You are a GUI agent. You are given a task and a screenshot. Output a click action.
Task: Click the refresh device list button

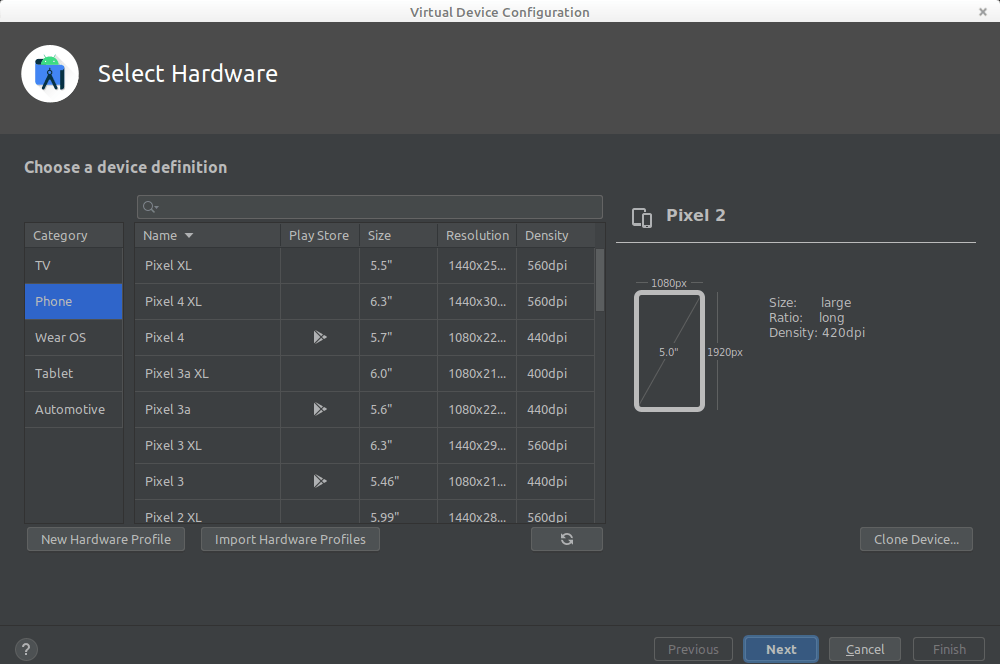[566, 539]
